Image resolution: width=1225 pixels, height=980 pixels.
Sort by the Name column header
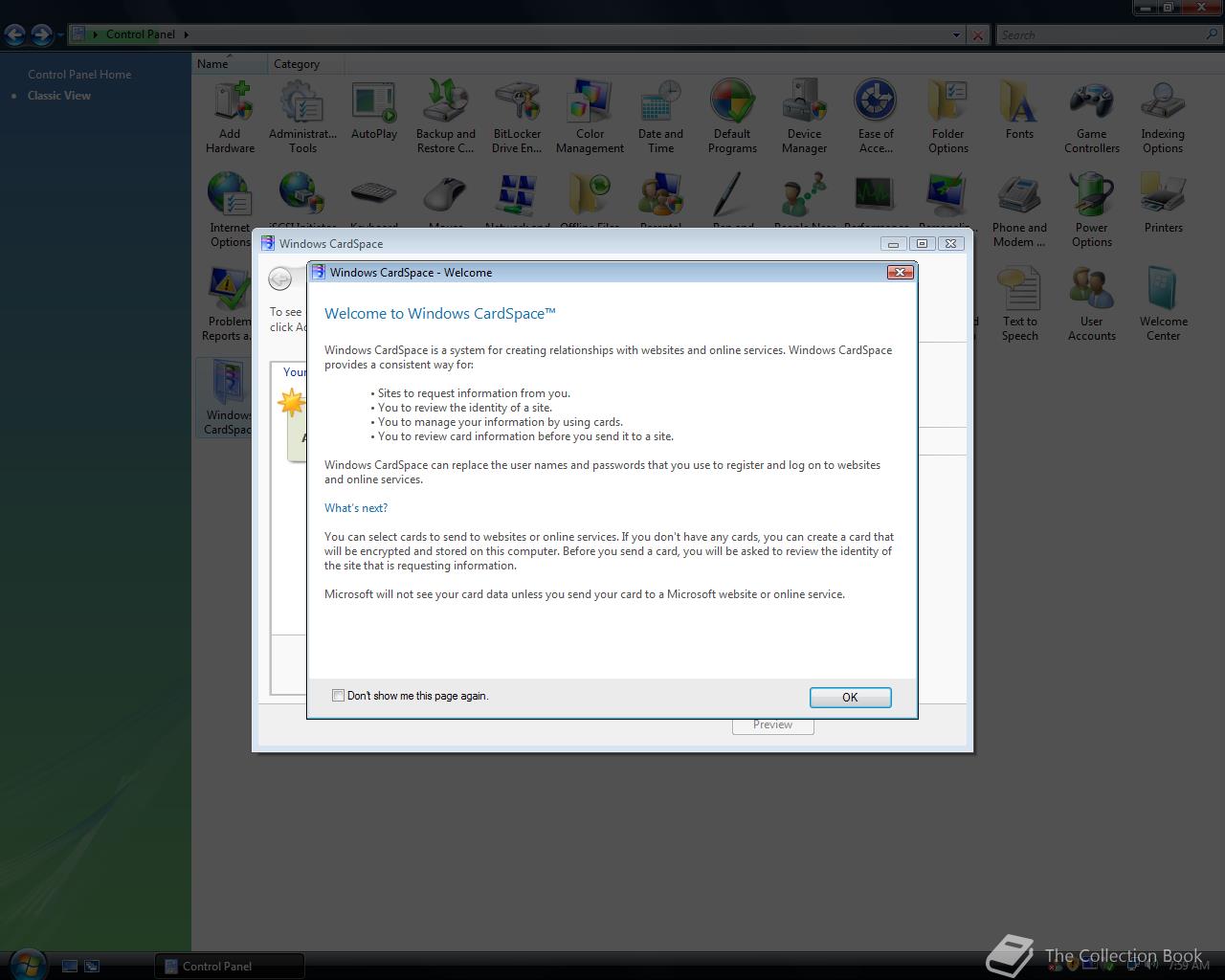(230, 64)
